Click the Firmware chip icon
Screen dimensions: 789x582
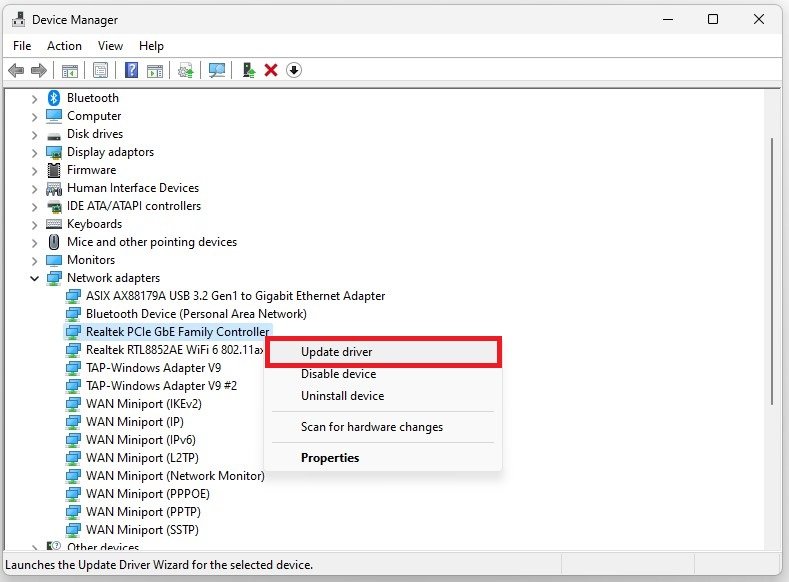tap(54, 170)
